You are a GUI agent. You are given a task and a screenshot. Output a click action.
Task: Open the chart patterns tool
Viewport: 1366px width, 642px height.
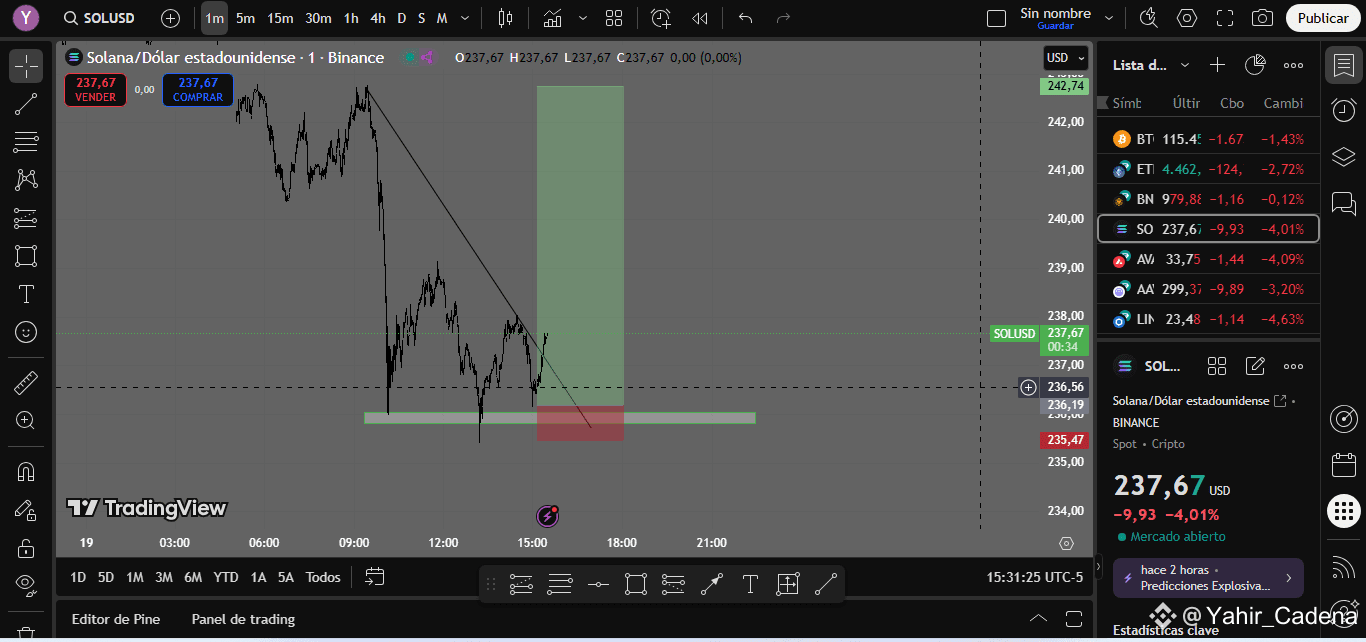coord(26,180)
